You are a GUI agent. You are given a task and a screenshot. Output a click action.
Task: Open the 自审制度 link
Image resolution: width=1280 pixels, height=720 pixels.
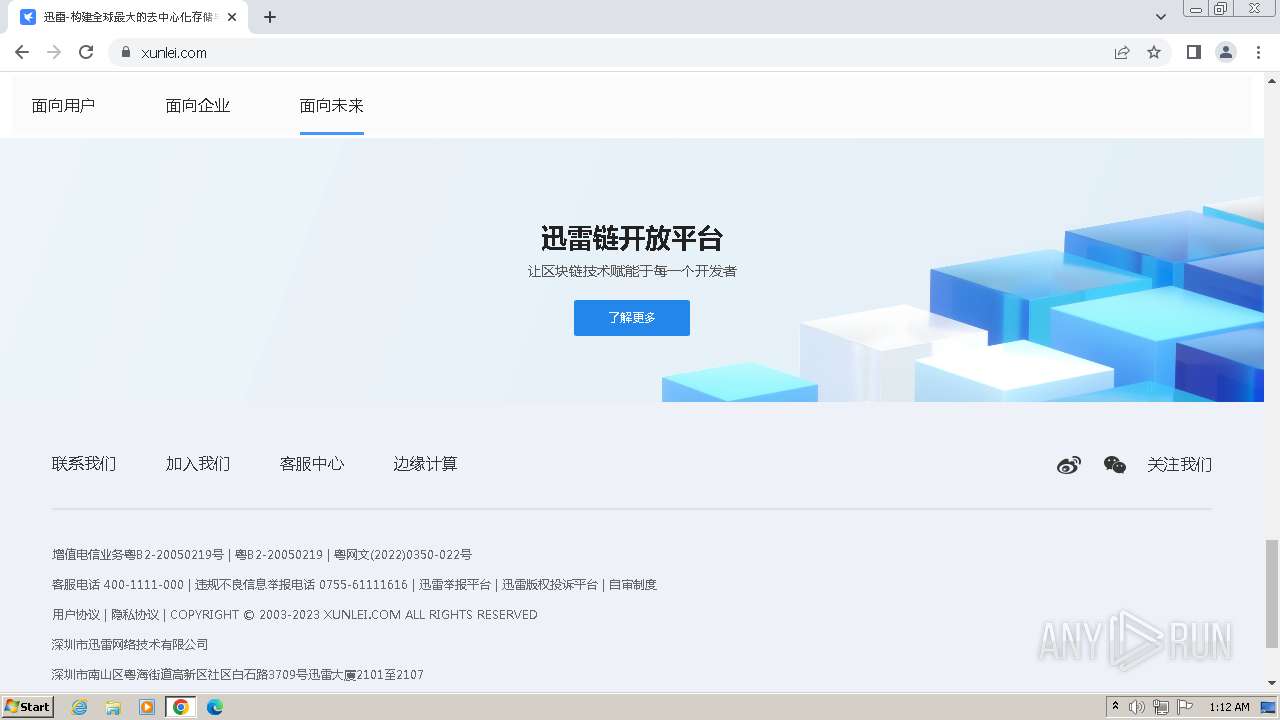tap(633, 584)
